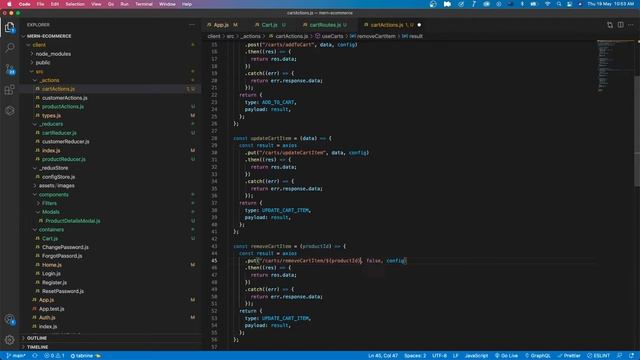Open the Search view in activity bar
The height and width of the screenshot is (360, 640).
pyautogui.click(x=10, y=48)
